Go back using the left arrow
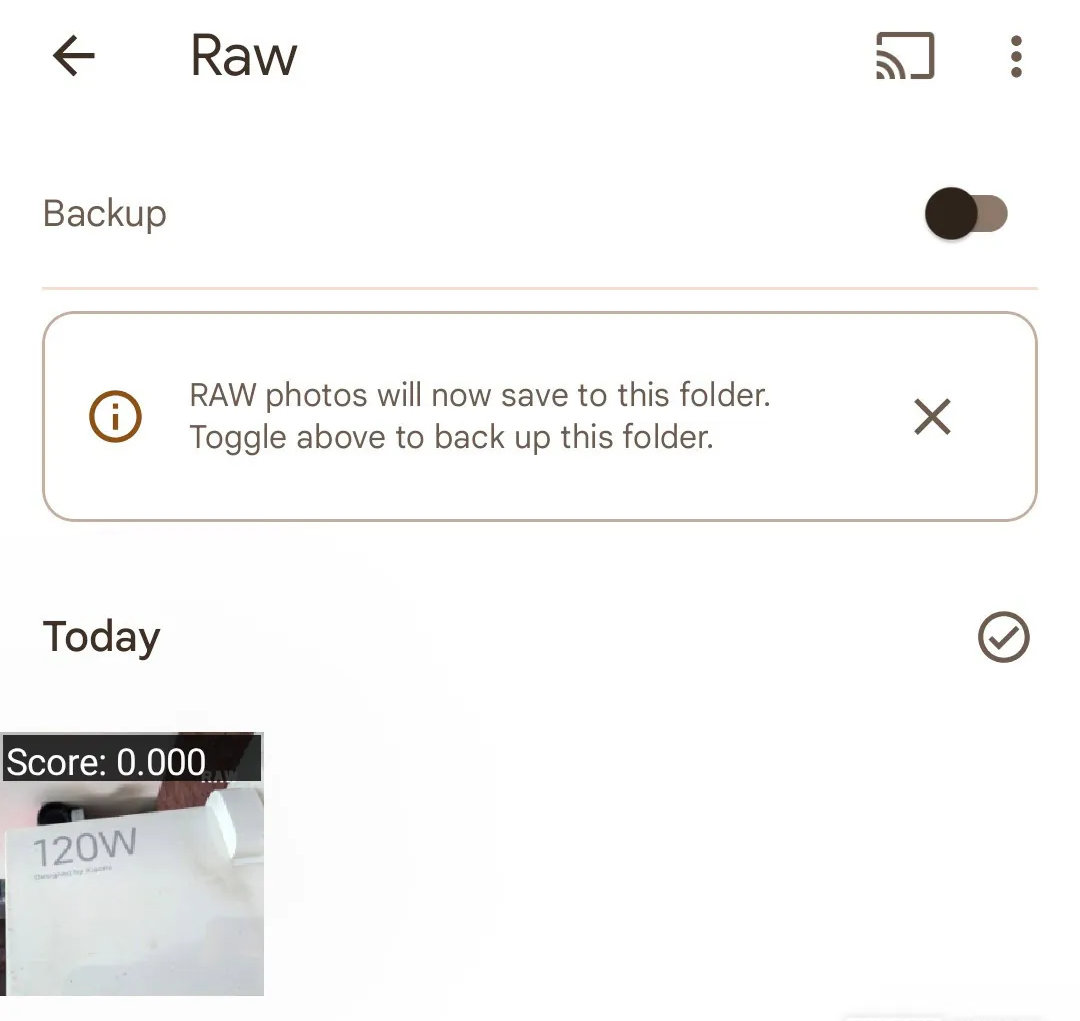 pyautogui.click(x=73, y=57)
